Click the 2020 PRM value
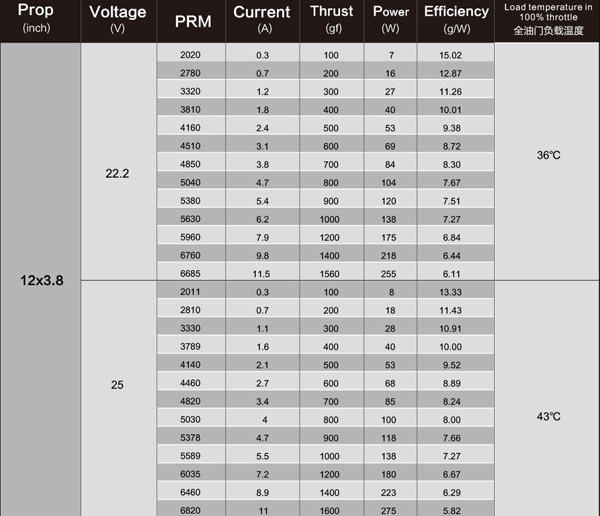Image resolution: width=600 pixels, height=516 pixels. click(x=190, y=55)
